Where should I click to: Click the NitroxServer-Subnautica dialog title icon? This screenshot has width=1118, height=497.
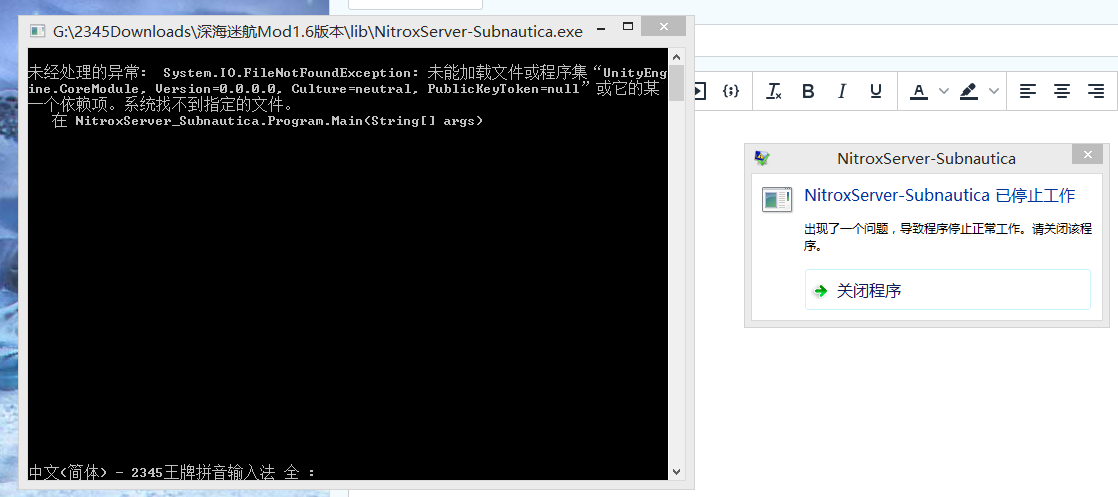tap(761, 158)
